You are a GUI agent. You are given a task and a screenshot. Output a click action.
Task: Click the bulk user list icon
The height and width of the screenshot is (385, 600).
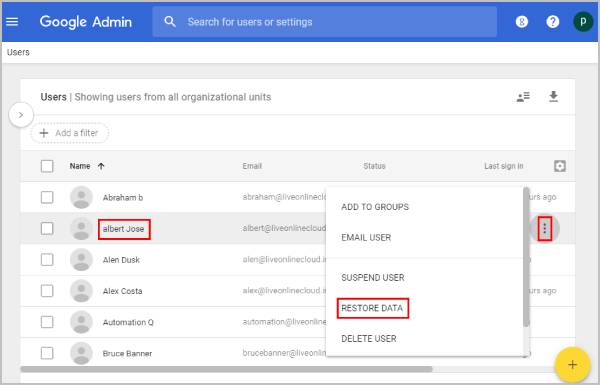pos(523,97)
